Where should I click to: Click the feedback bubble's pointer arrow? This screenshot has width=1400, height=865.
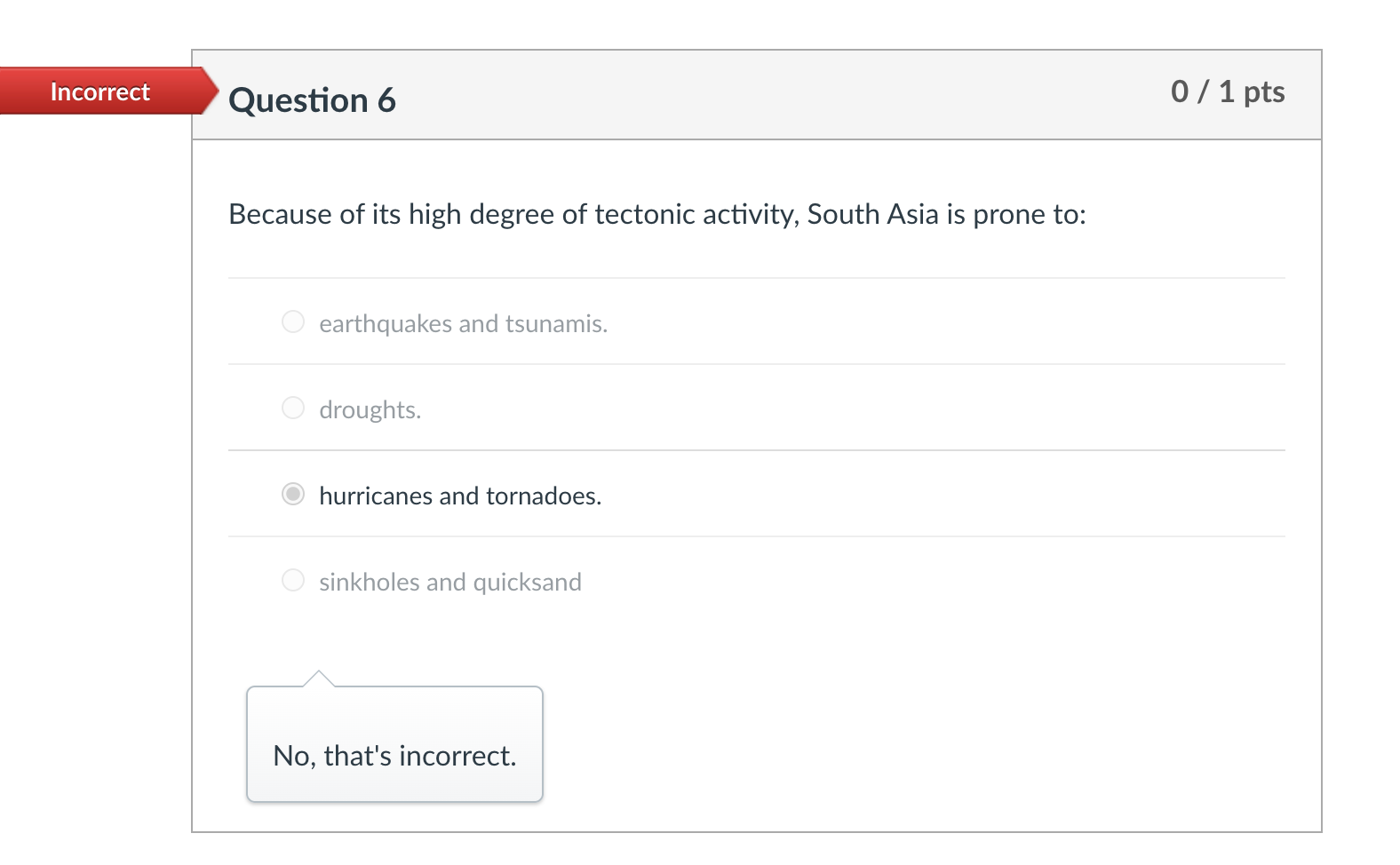coord(318,679)
